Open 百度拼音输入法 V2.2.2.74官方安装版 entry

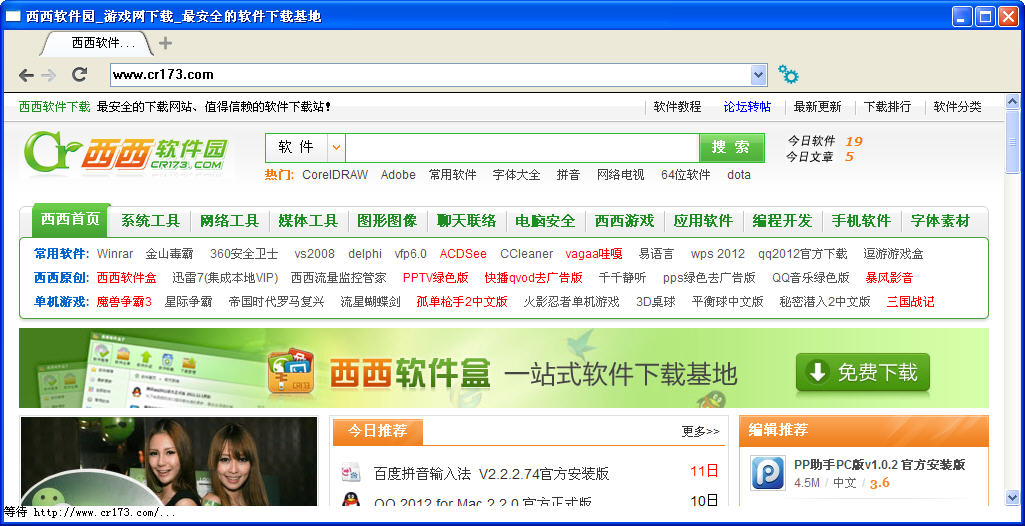coord(492,474)
